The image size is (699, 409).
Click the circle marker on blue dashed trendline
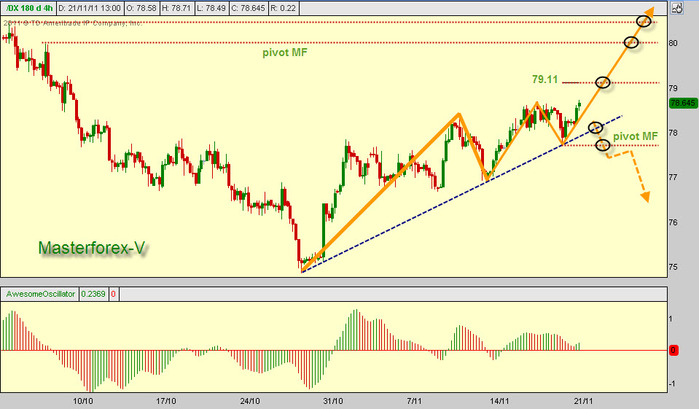coord(596,128)
